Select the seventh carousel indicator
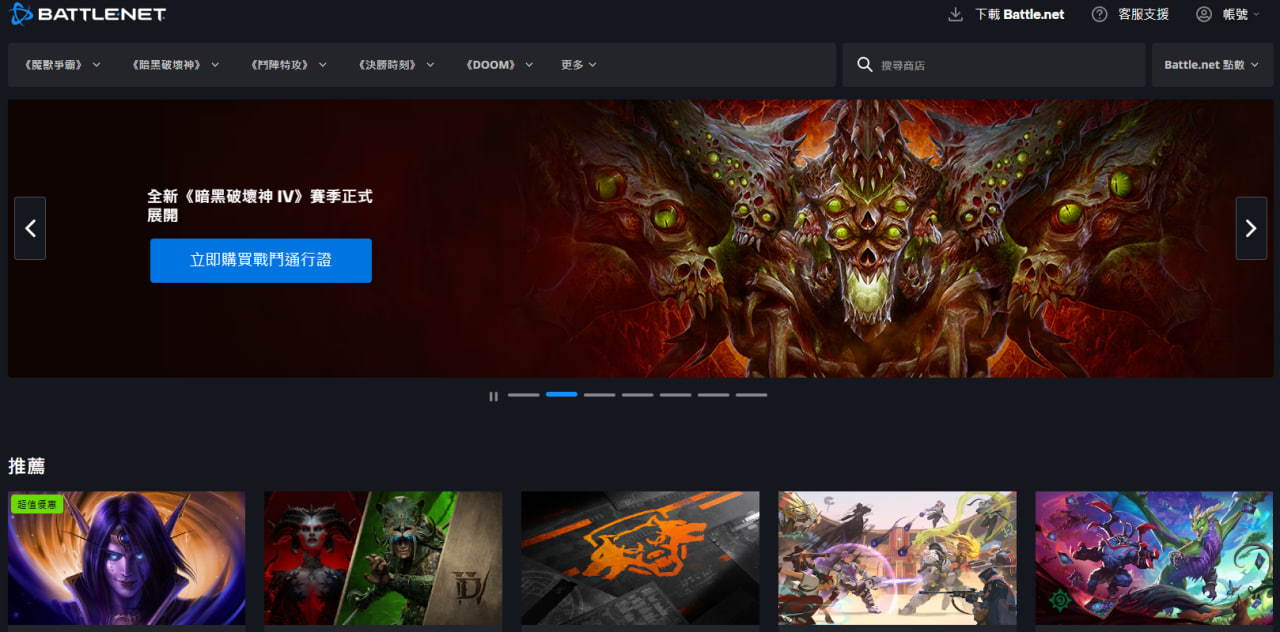Image resolution: width=1280 pixels, height=632 pixels. pyautogui.click(x=751, y=395)
